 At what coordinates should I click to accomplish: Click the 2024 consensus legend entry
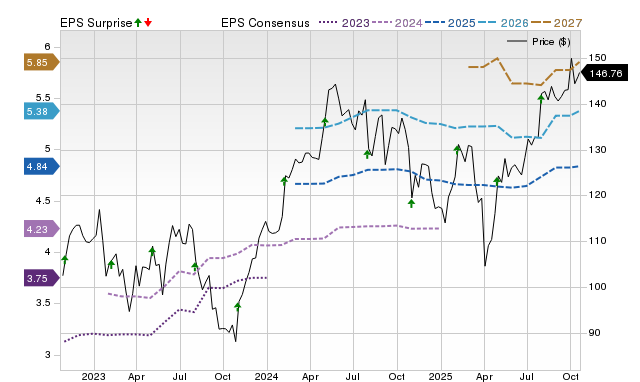[x=397, y=23]
